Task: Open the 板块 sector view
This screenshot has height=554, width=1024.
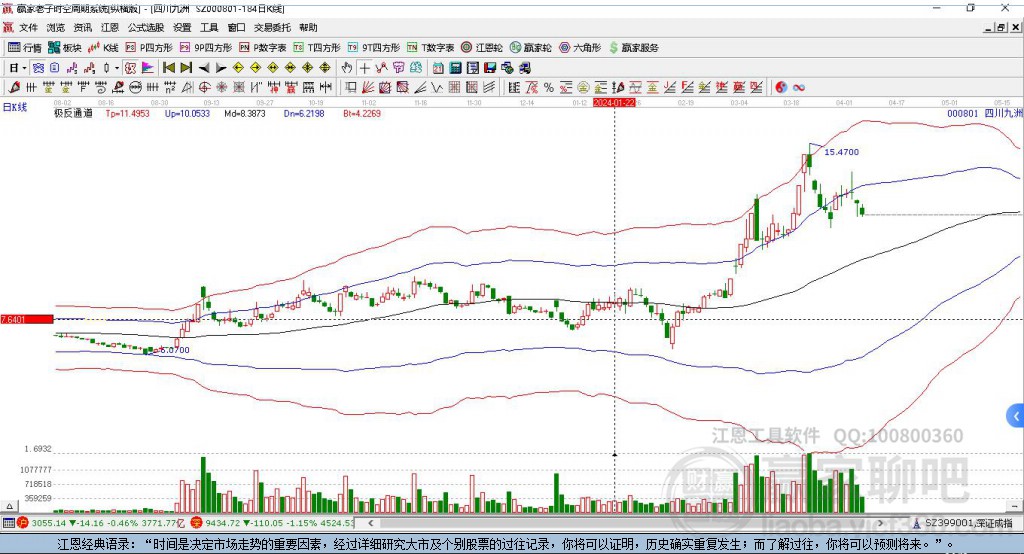Action: click(64, 48)
